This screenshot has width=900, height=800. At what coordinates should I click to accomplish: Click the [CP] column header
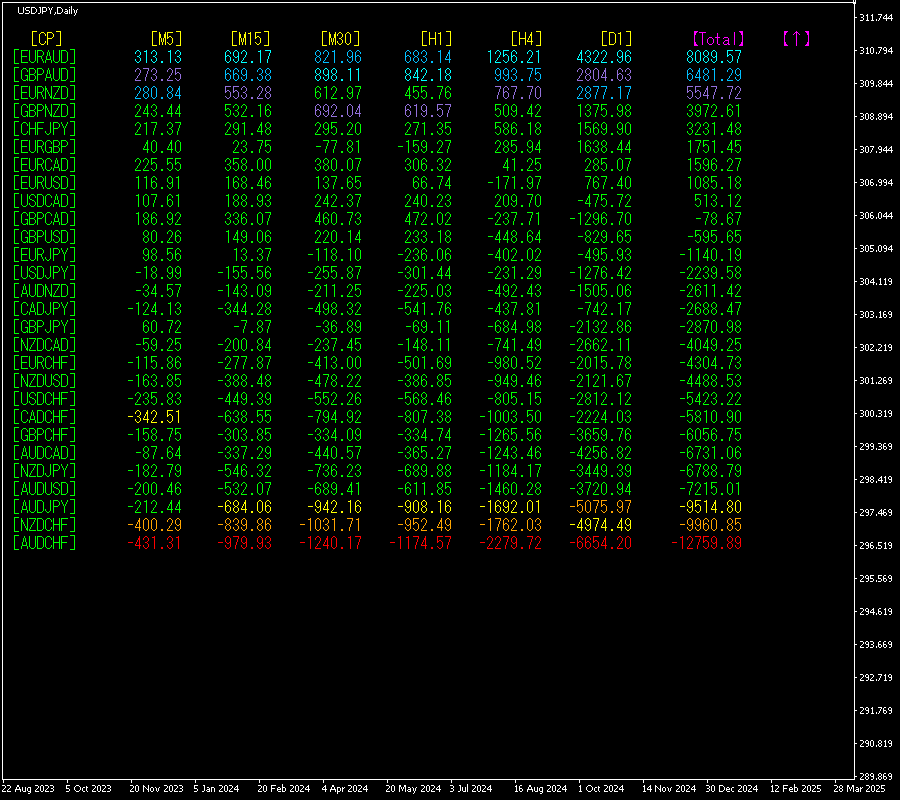pyautogui.click(x=46, y=38)
